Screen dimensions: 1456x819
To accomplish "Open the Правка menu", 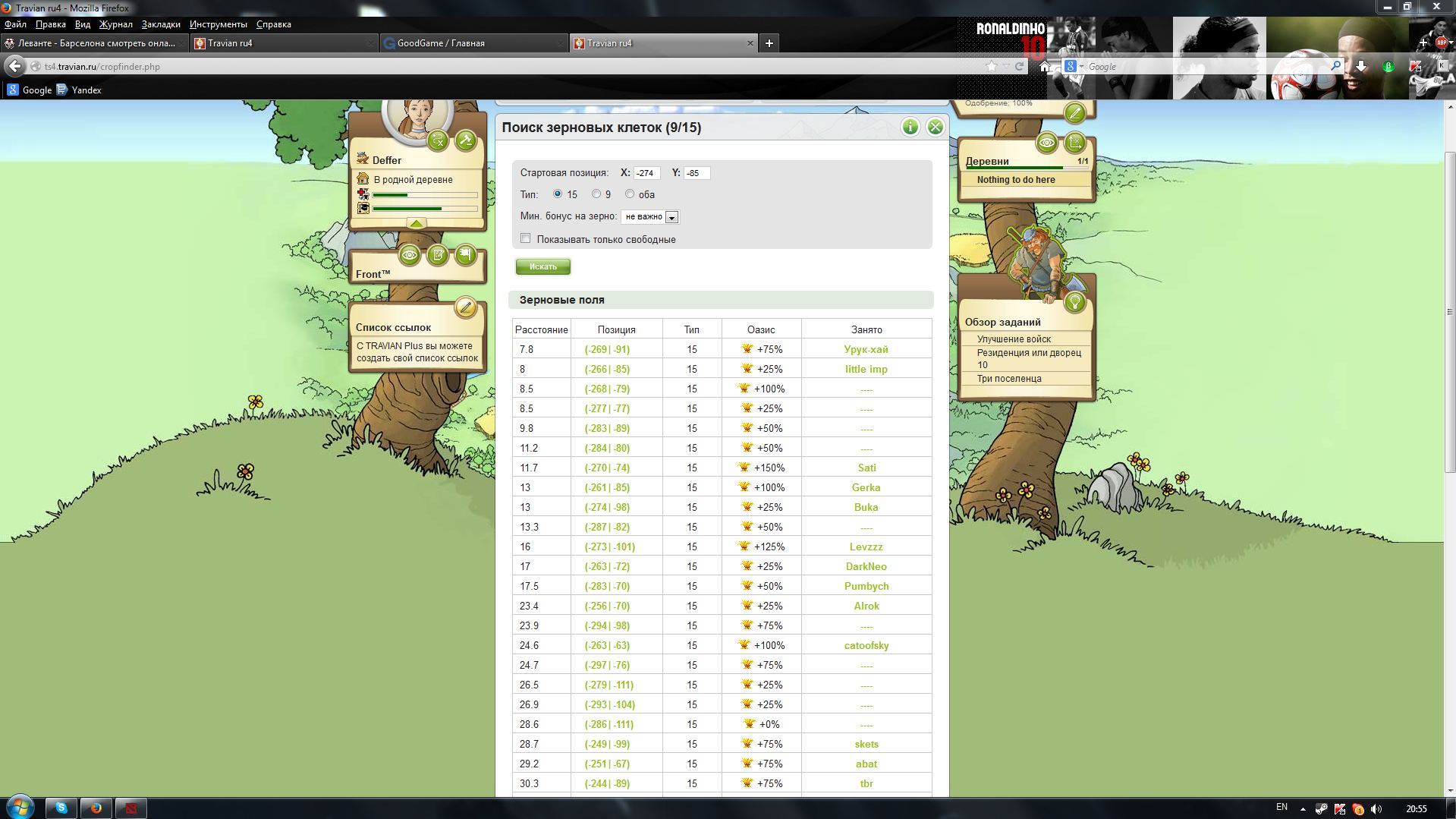I will pyautogui.click(x=50, y=24).
